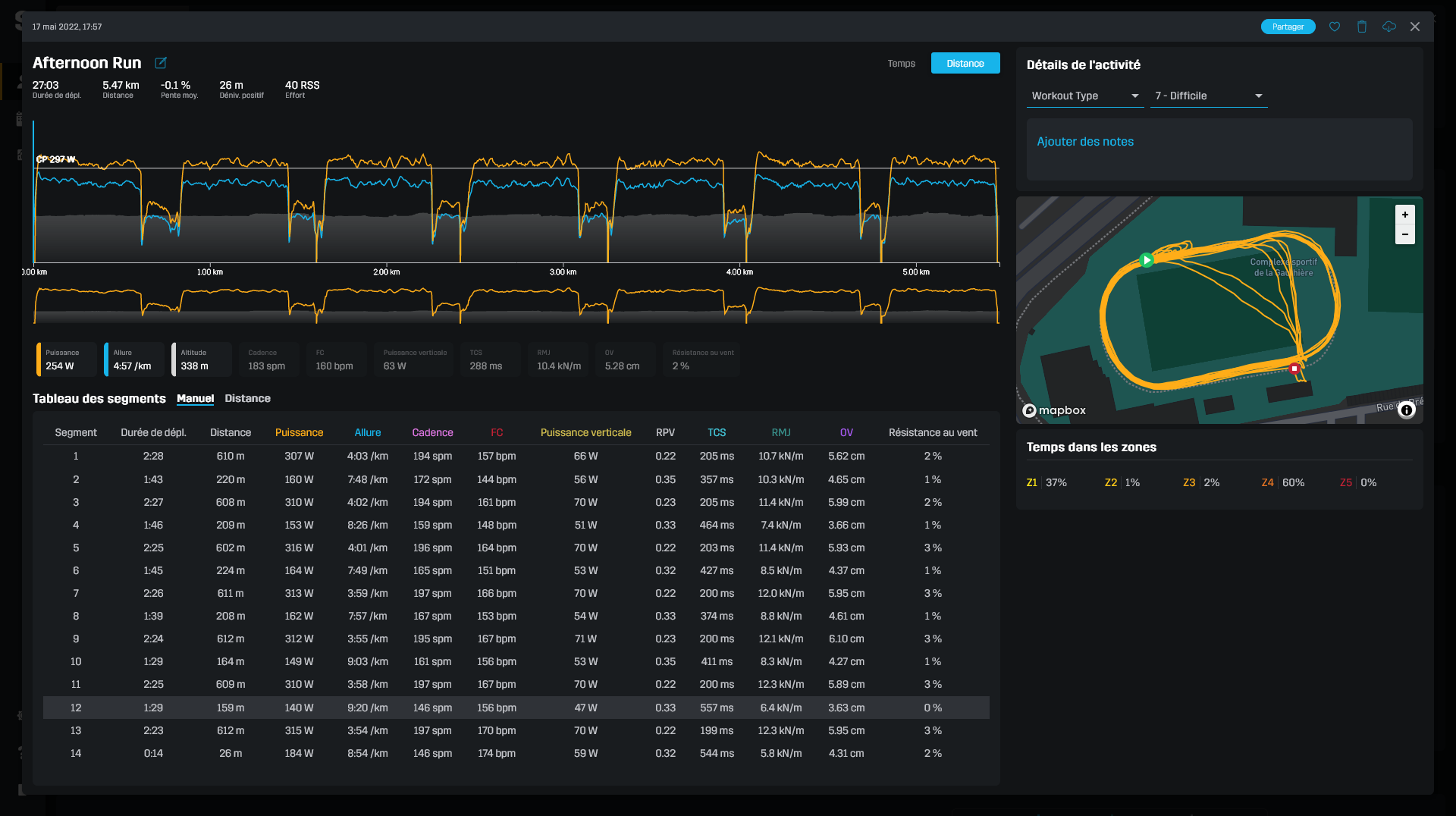
Task: Toggle the Altitude metric chip
Action: tap(202, 359)
